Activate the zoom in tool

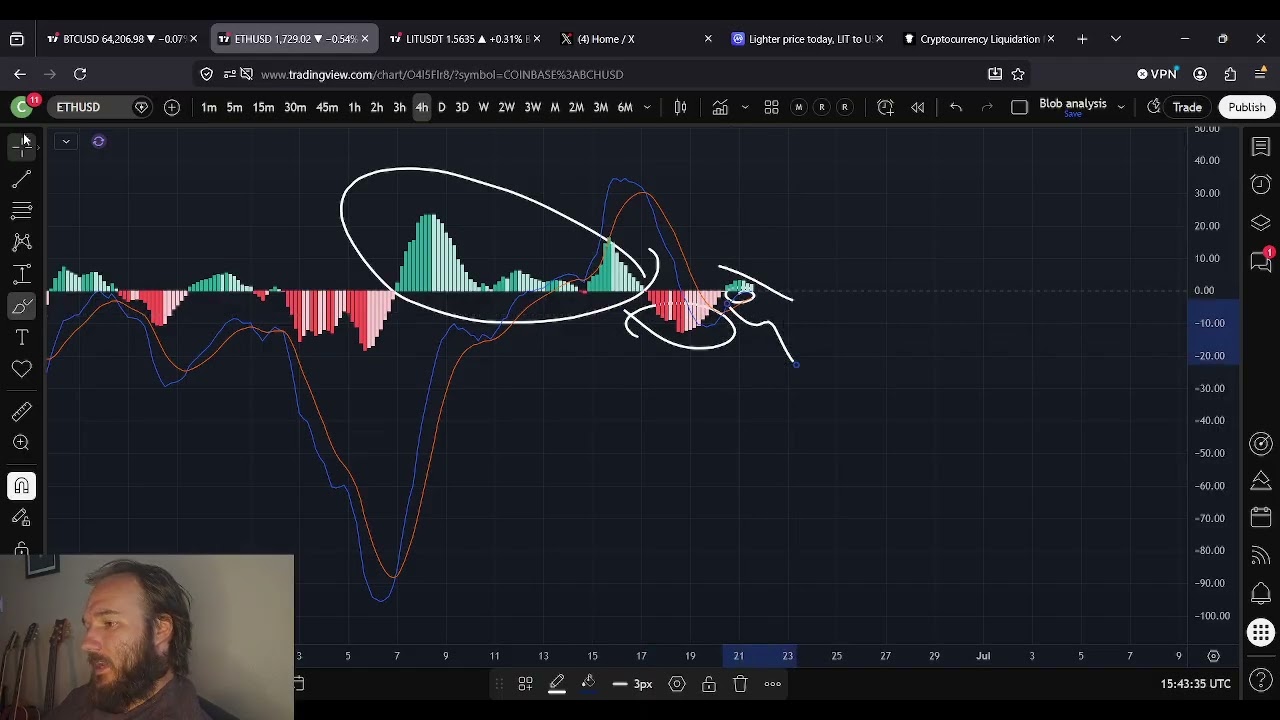[x=21, y=443]
